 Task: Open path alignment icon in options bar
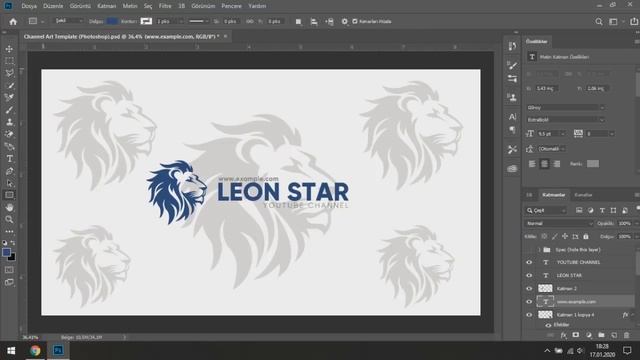[x=314, y=22]
